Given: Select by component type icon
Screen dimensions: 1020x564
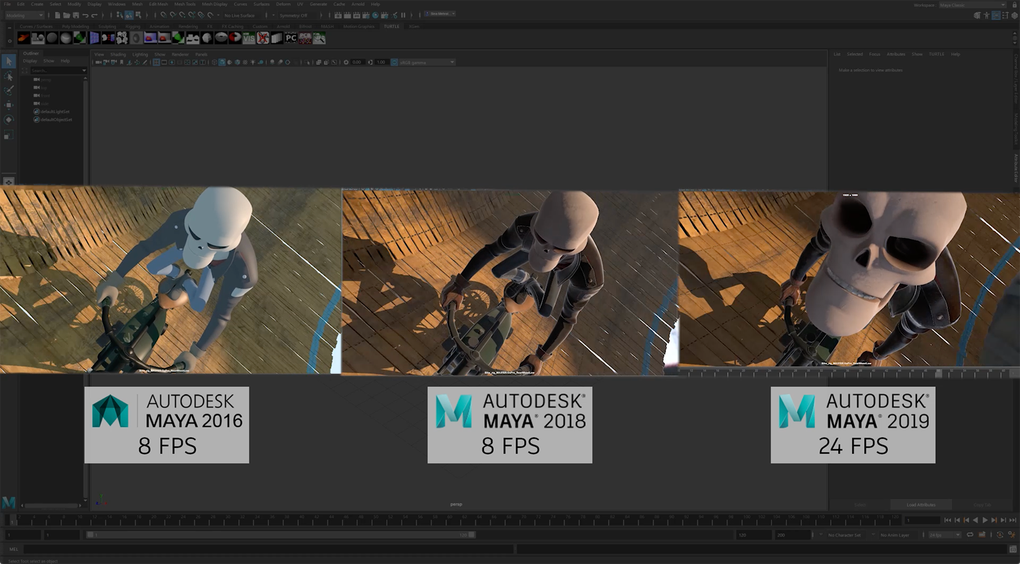Looking at the screenshot, I should (x=138, y=14).
